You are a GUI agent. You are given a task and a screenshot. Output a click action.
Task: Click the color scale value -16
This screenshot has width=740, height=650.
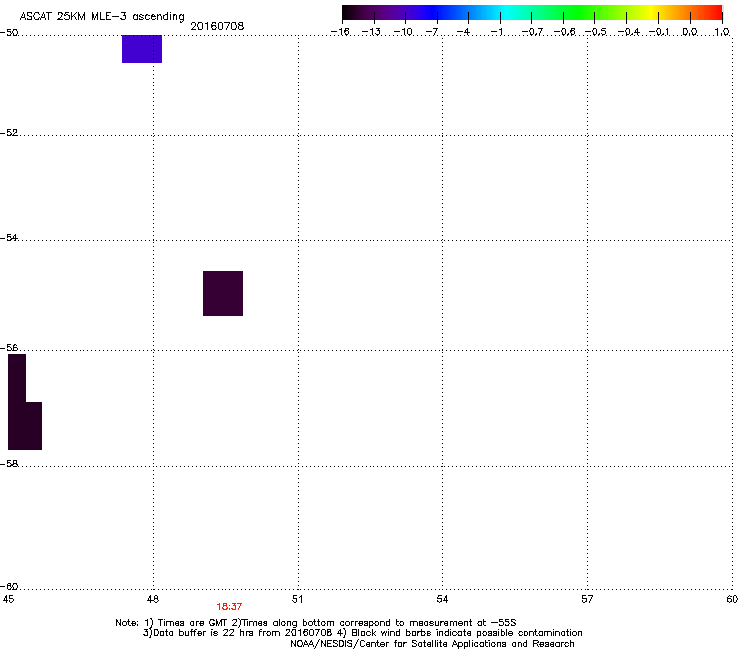[340, 32]
